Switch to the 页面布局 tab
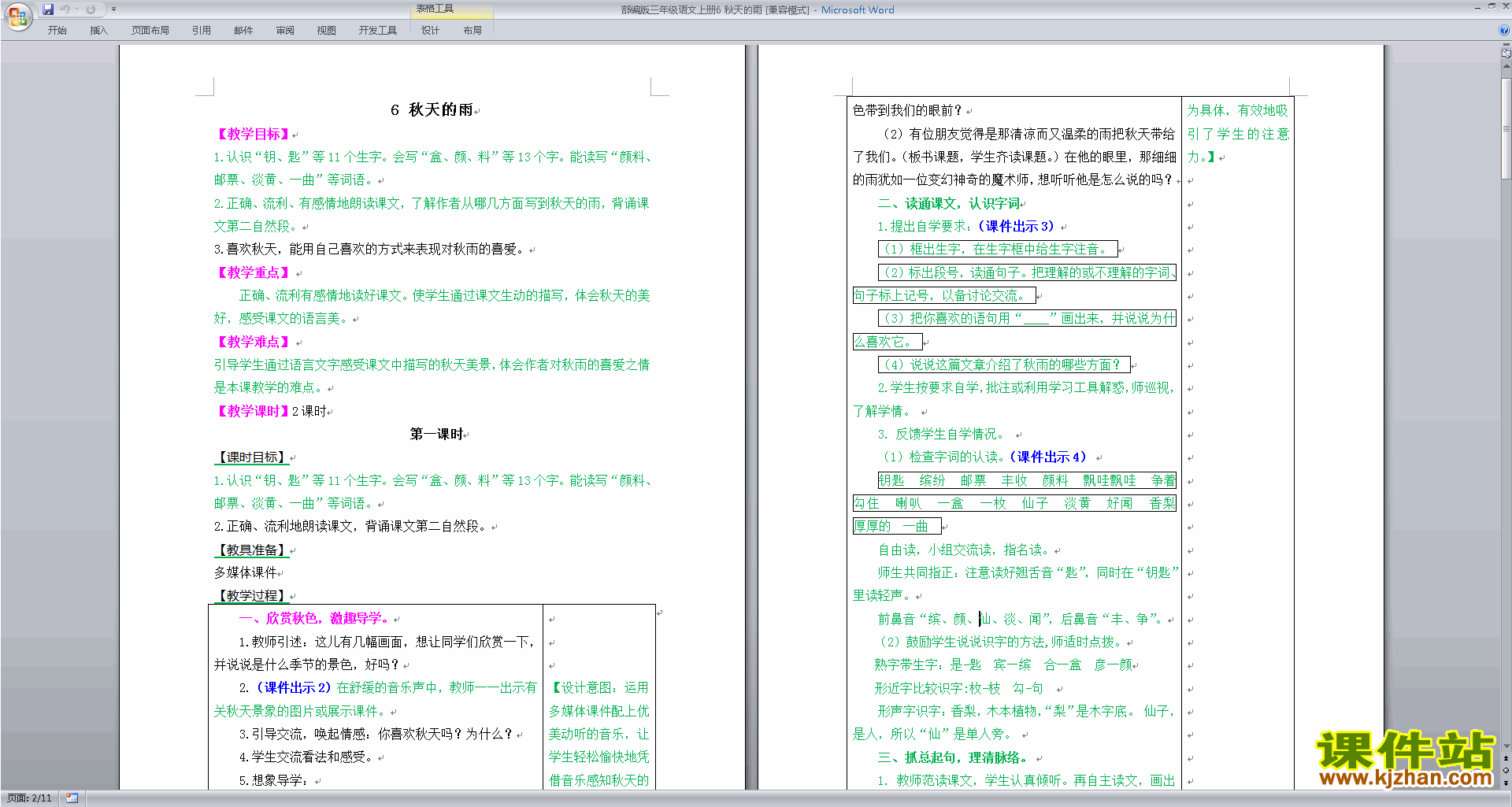This screenshot has width=1512, height=807. pyautogui.click(x=150, y=30)
